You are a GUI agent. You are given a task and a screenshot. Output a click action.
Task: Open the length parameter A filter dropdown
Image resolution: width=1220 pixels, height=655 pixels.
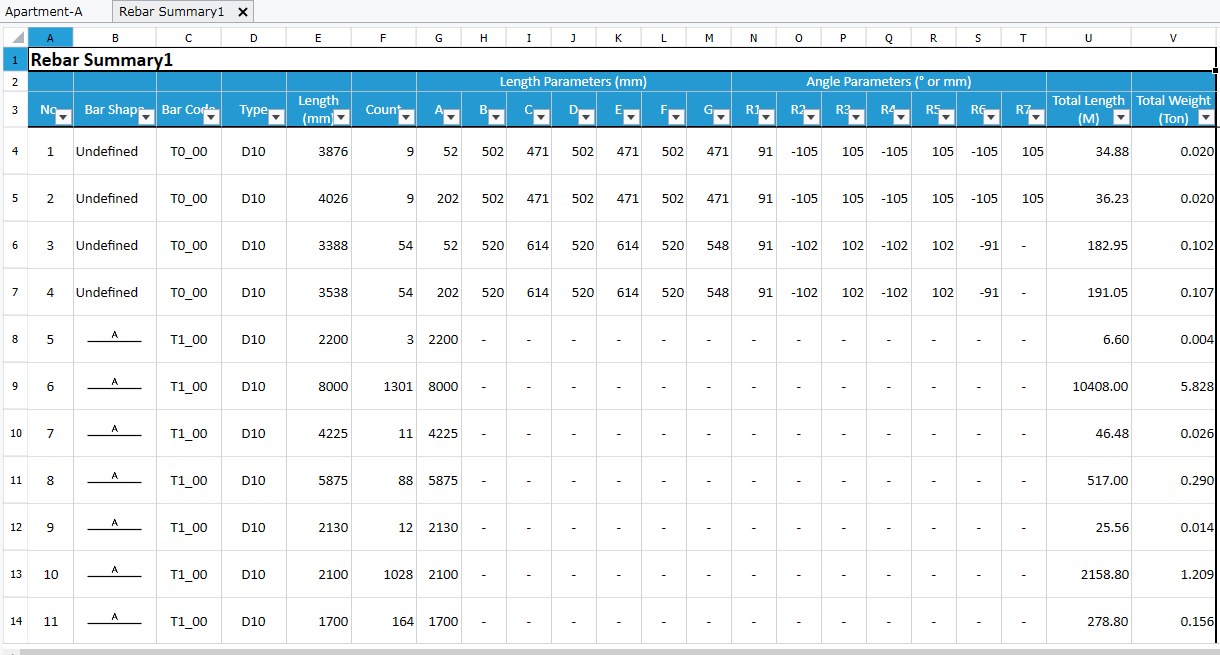(x=451, y=117)
